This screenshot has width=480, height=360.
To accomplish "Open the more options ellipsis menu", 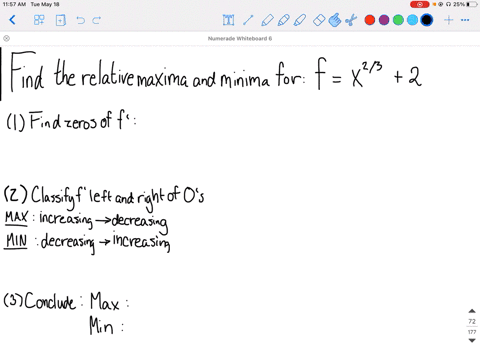I will [x=465, y=20].
